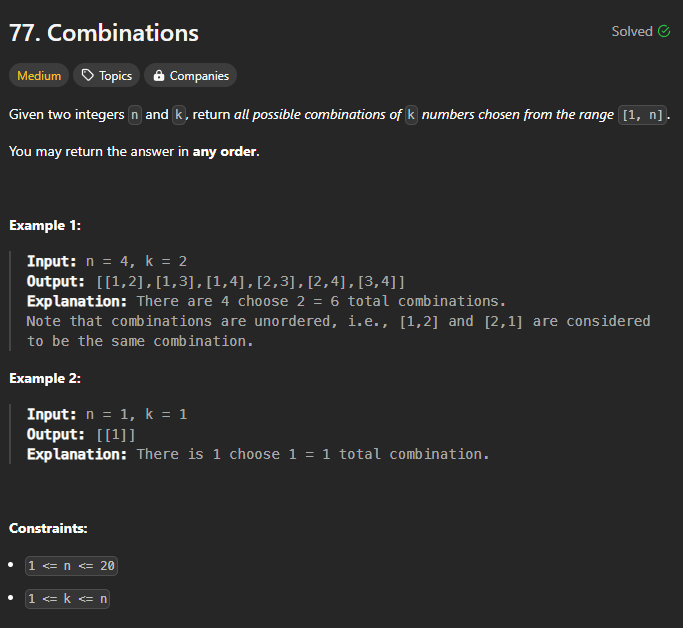Screen dimensions: 683x628
Task: Click the [1, n] range code chip
Action: point(642,115)
